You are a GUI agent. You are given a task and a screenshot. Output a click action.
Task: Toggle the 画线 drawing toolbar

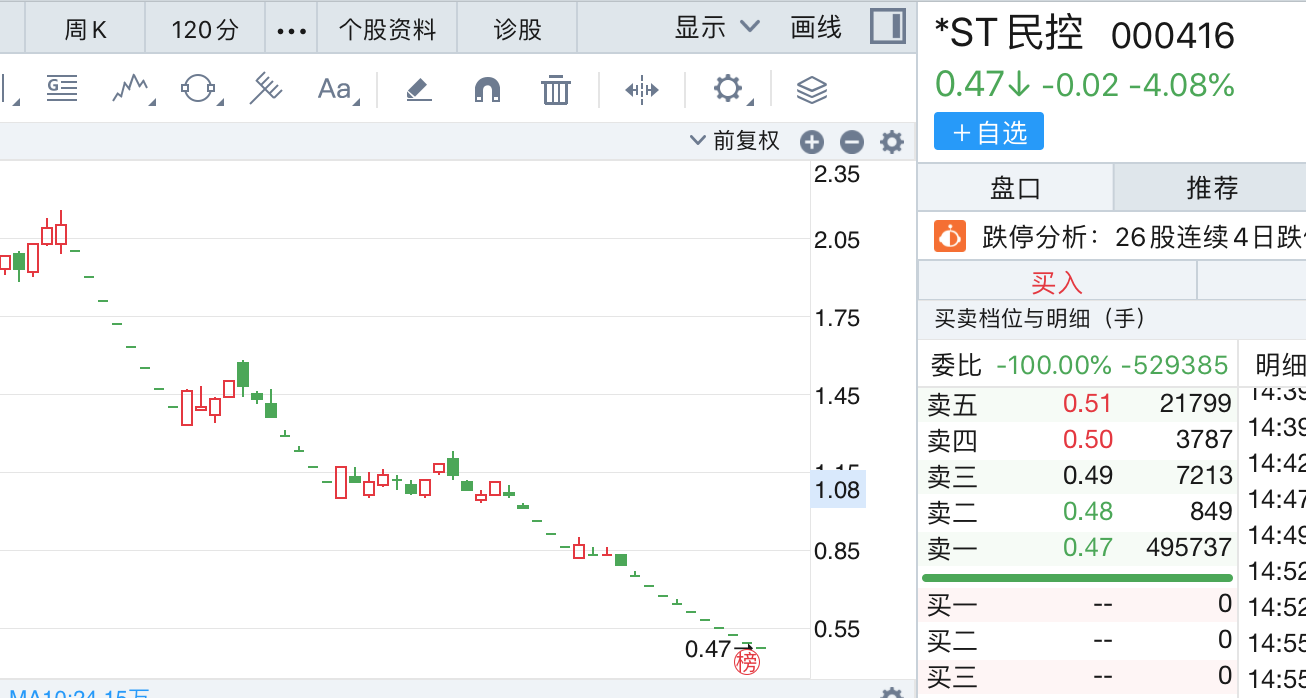(x=816, y=28)
